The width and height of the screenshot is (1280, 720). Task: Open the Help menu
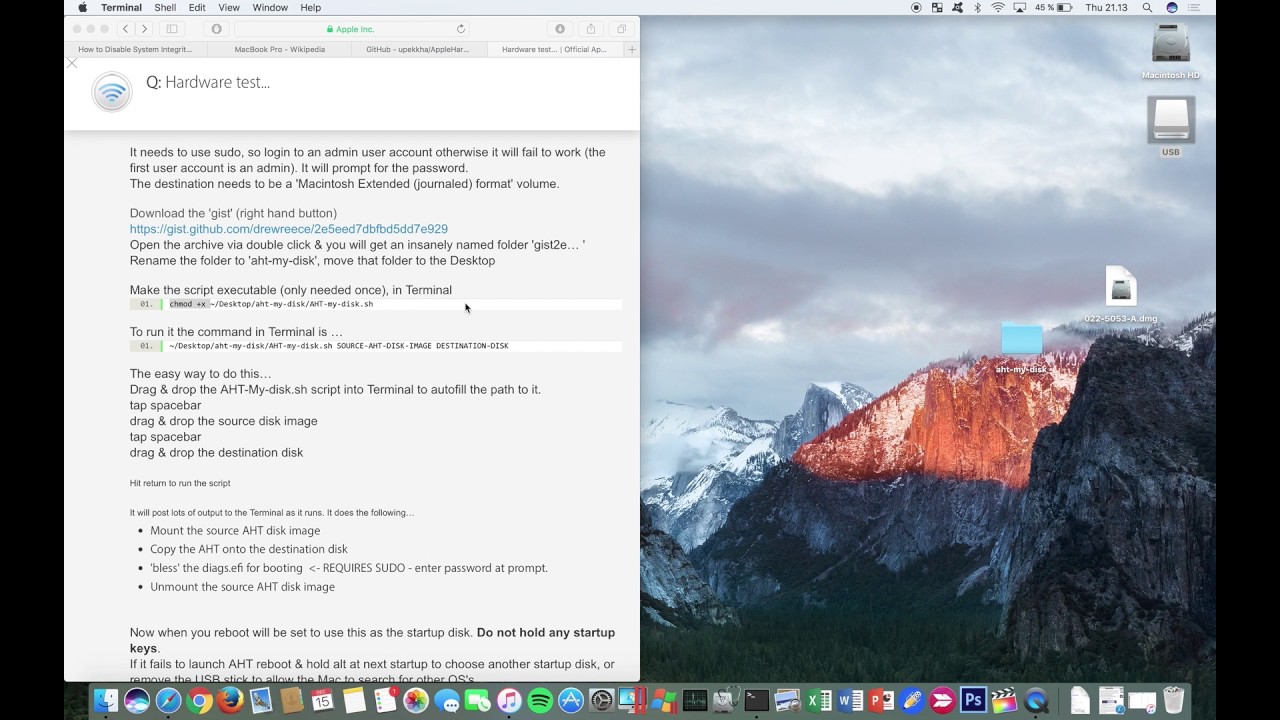point(311,7)
